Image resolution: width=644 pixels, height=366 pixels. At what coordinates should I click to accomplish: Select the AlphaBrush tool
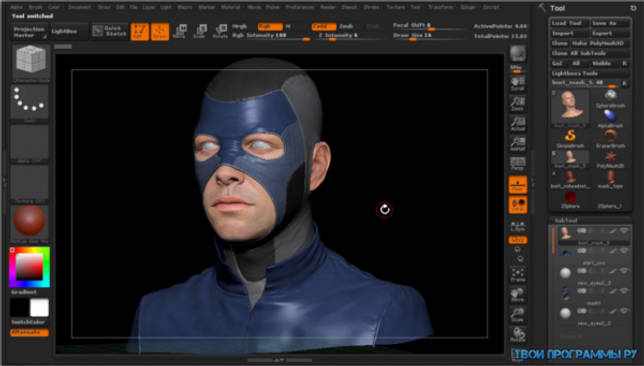click(x=610, y=119)
